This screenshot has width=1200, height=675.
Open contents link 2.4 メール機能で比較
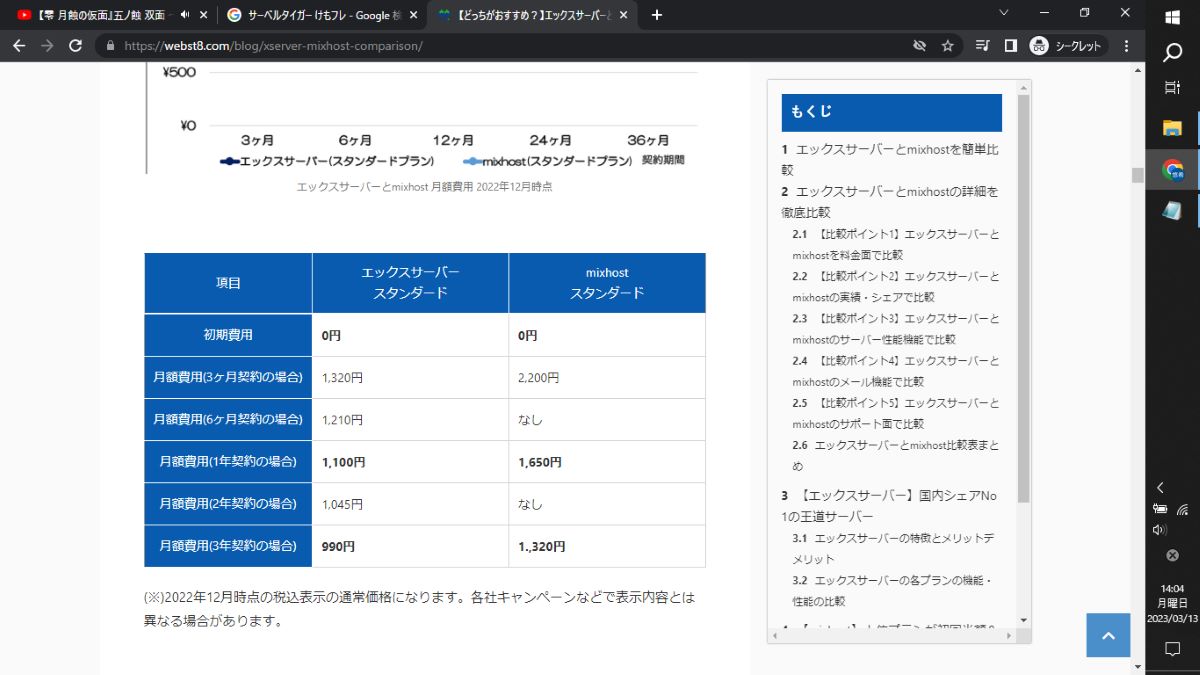click(x=896, y=371)
